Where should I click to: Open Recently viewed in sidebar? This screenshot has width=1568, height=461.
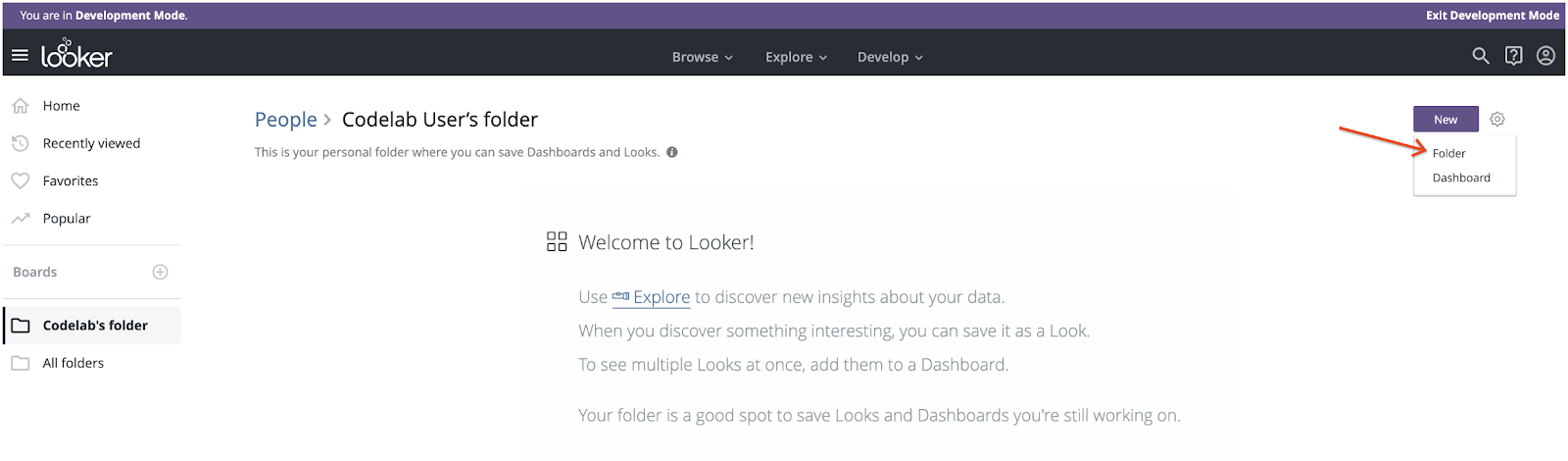click(x=91, y=143)
